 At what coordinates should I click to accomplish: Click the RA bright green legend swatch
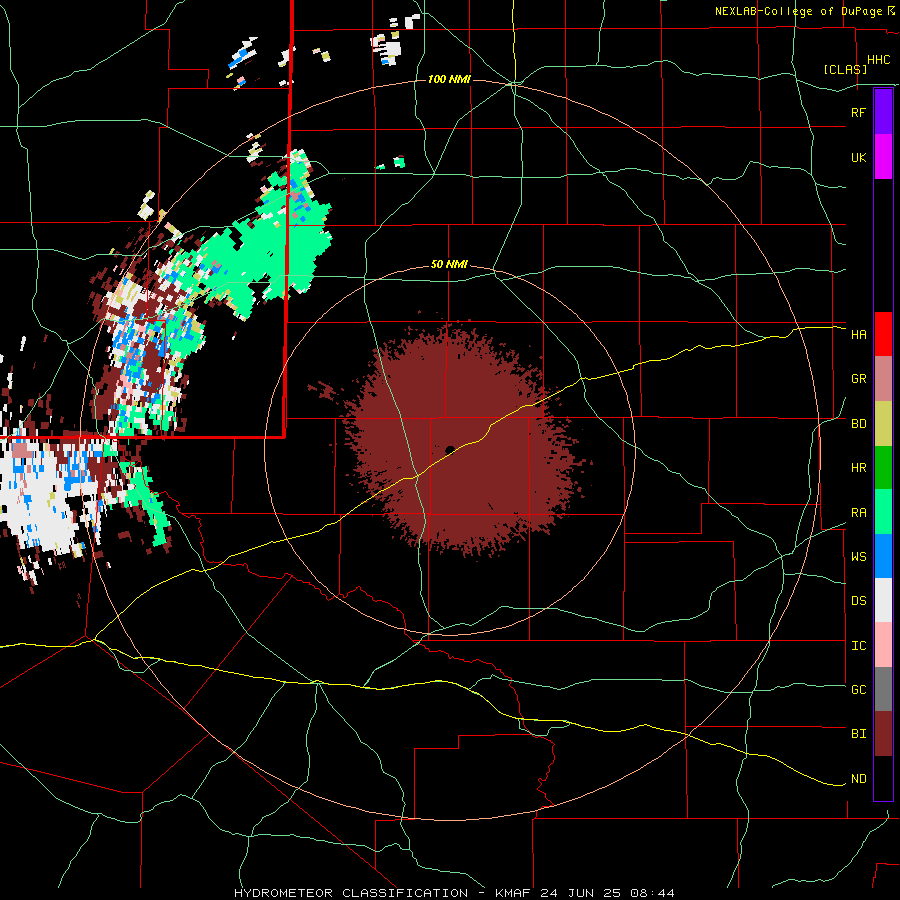coord(883,512)
